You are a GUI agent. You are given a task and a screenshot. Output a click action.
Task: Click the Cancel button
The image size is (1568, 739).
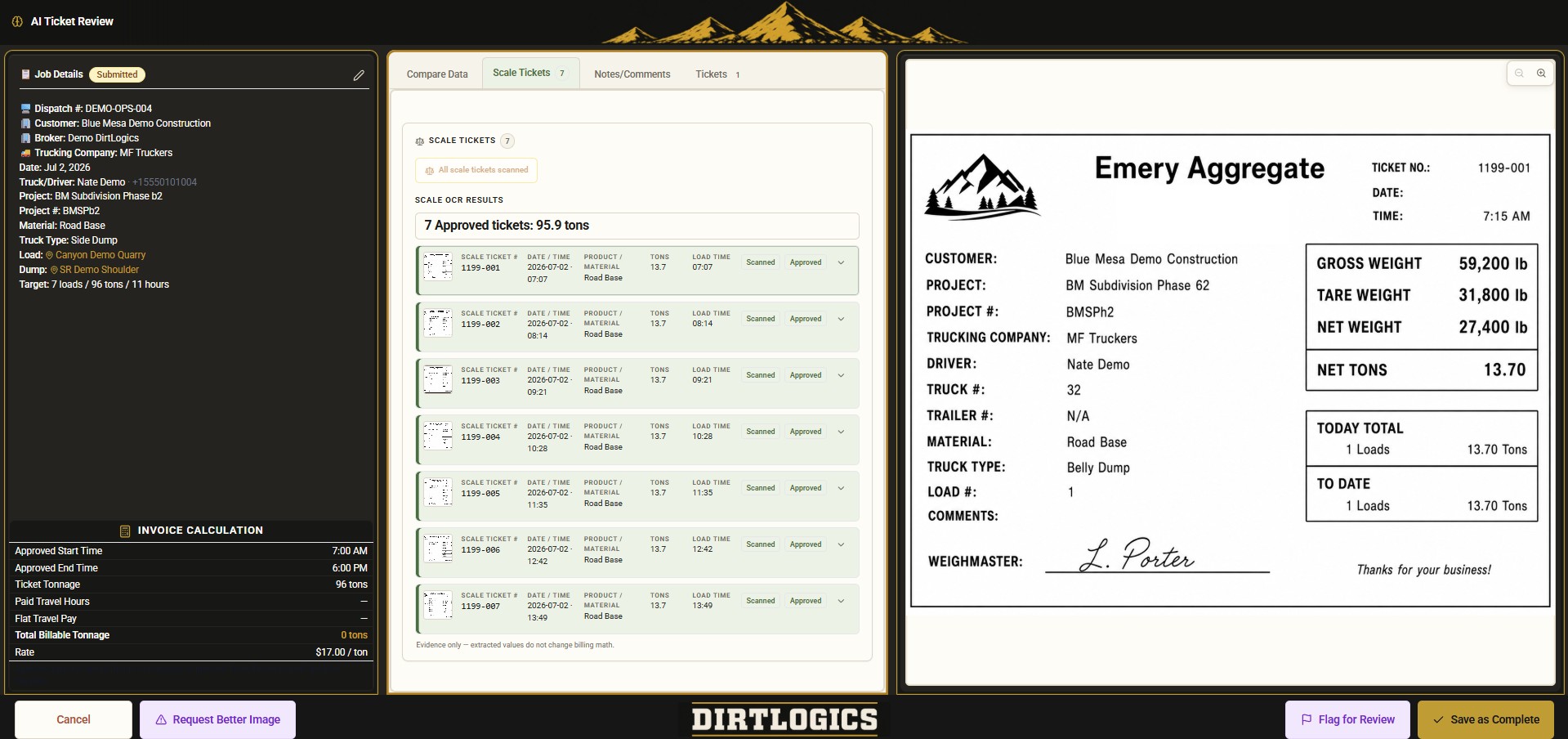(74, 719)
